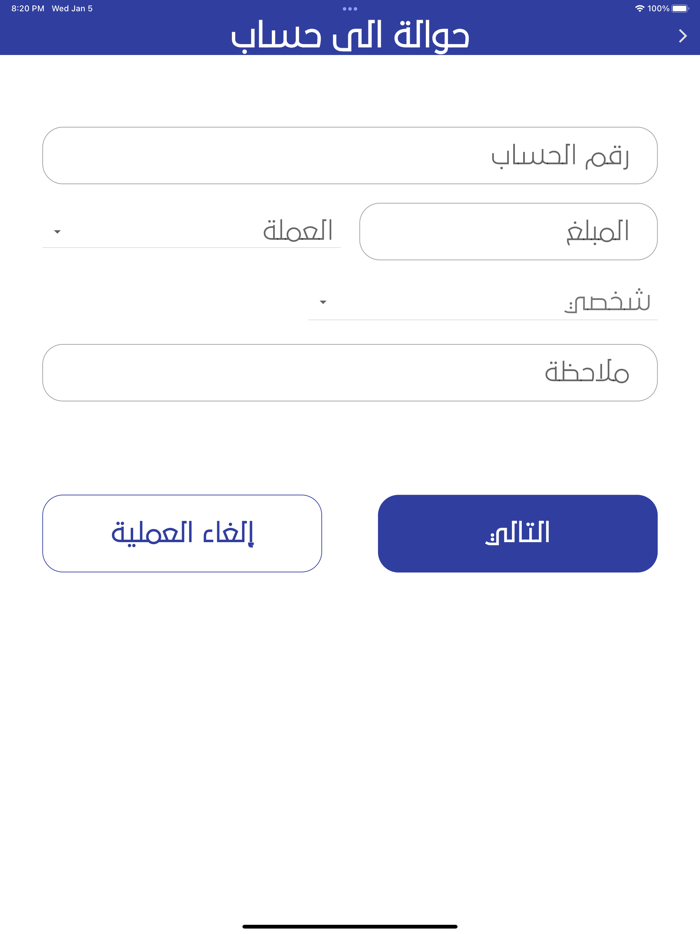Viewport: 700px width, 934px height.
Task: Click inside the رقم الحساب account field
Action: [350, 155]
